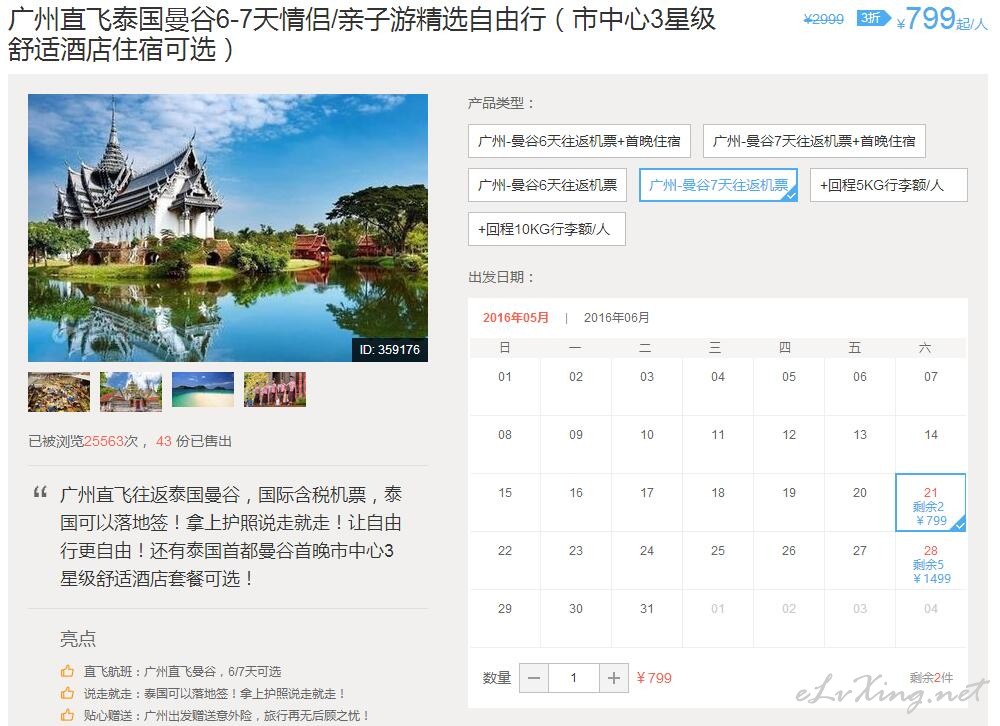Click calendar date 20
Image resolution: width=1000 pixels, height=726 pixels.
[860, 493]
